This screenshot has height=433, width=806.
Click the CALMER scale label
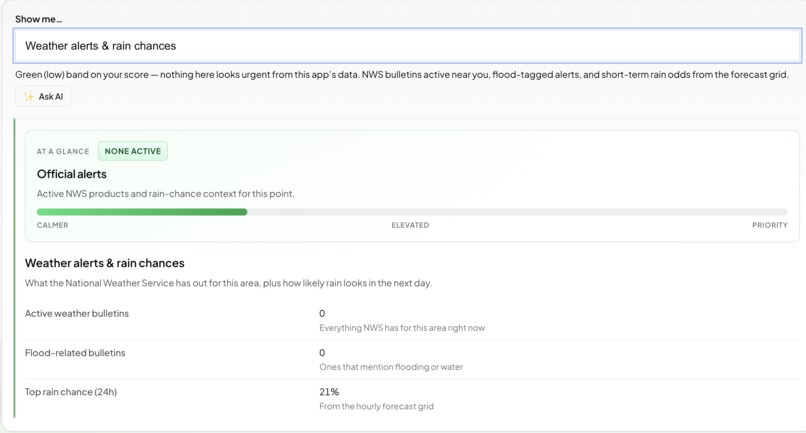click(52, 225)
